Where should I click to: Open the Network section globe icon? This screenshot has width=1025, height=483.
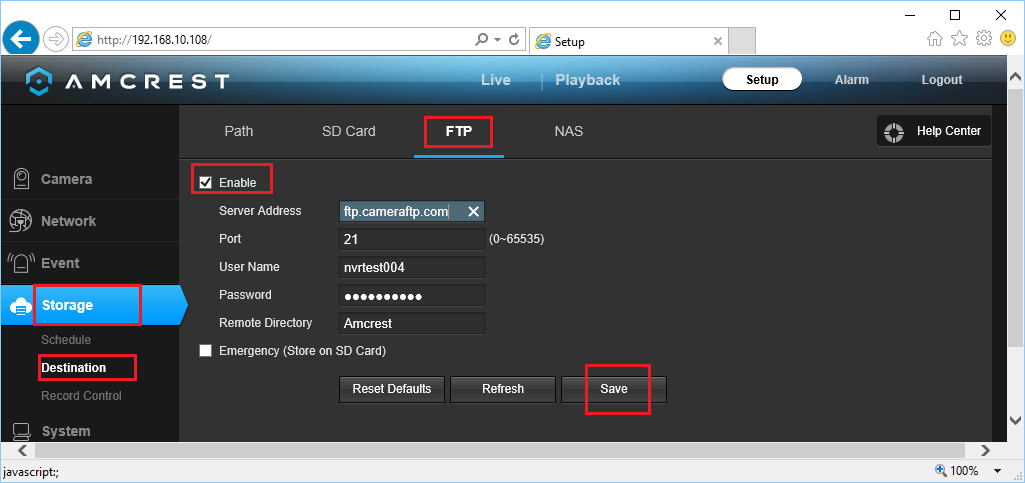[x=21, y=221]
